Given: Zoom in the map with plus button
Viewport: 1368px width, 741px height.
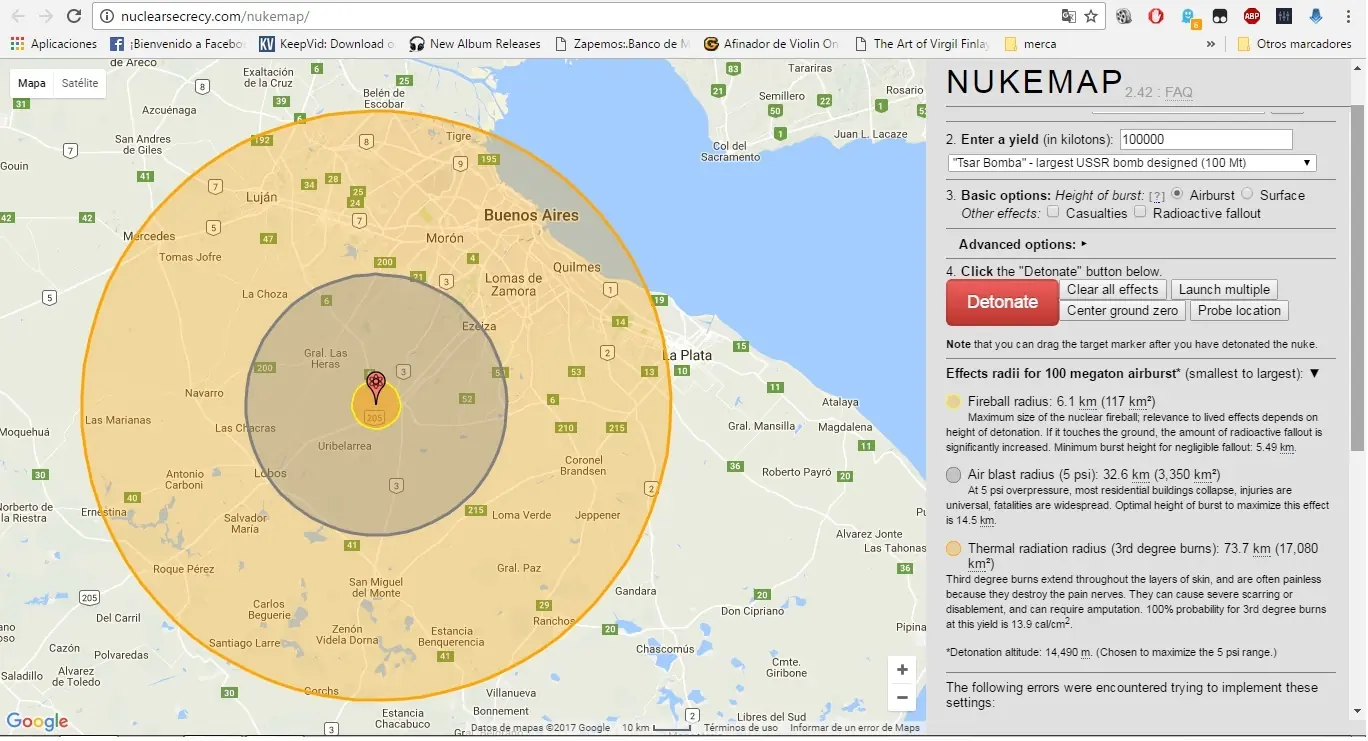Looking at the screenshot, I should click(902, 670).
